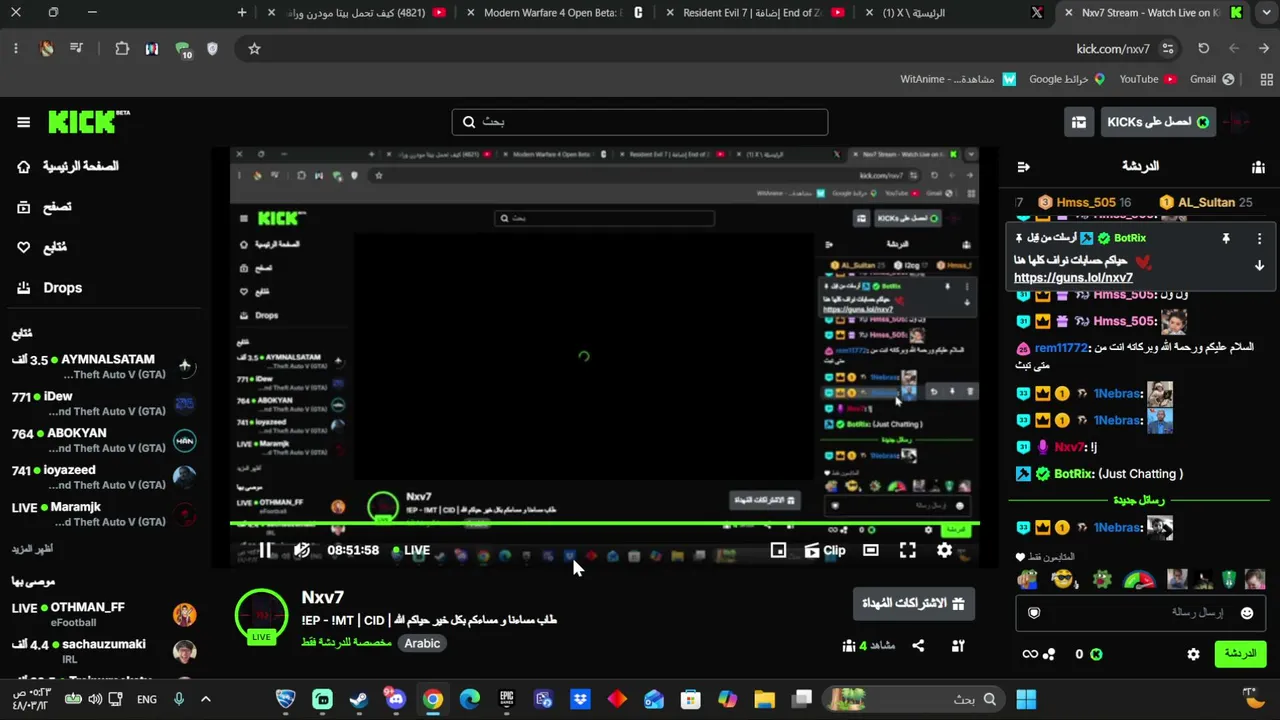Open the stream player settings gear
This screenshot has height=720, width=1280.
click(944, 550)
